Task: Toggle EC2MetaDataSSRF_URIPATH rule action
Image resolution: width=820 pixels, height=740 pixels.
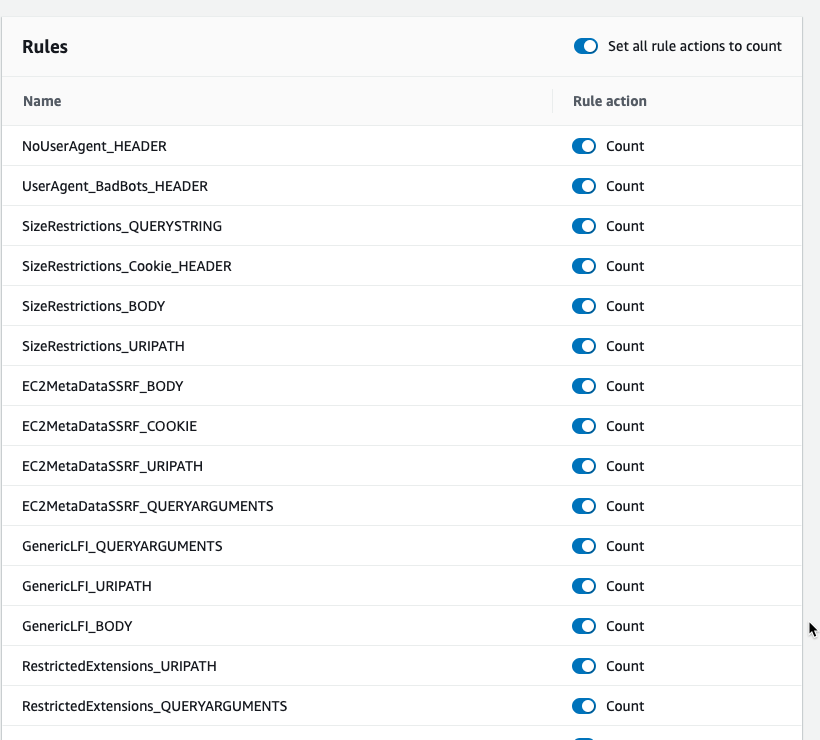Action: (584, 466)
